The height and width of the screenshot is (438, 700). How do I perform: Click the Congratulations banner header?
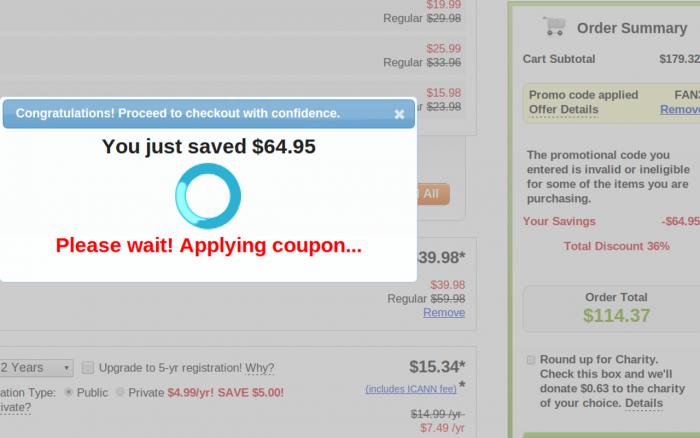point(208,113)
